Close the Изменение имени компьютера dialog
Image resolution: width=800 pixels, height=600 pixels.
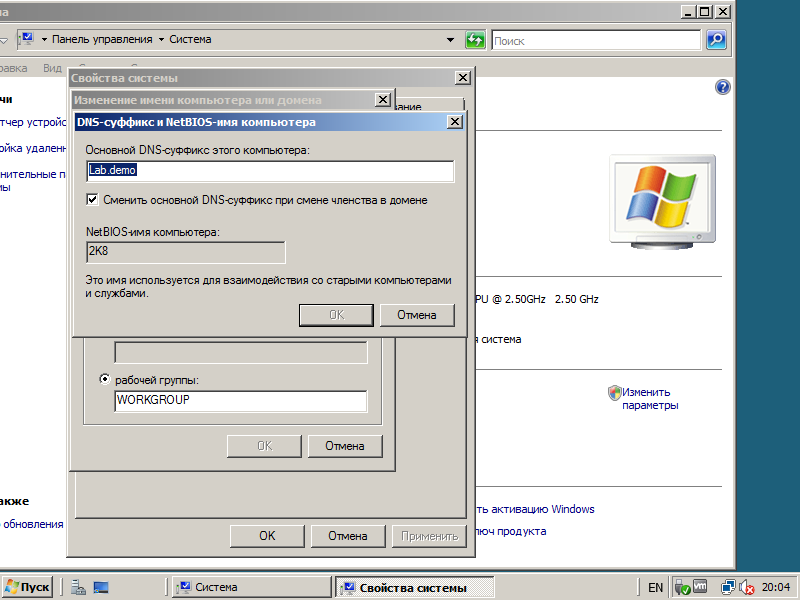pyautogui.click(x=383, y=99)
